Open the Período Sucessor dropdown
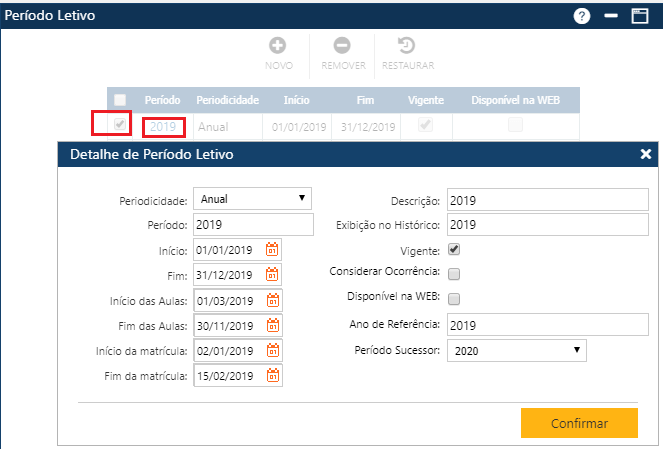This screenshot has width=666, height=449. click(516, 350)
